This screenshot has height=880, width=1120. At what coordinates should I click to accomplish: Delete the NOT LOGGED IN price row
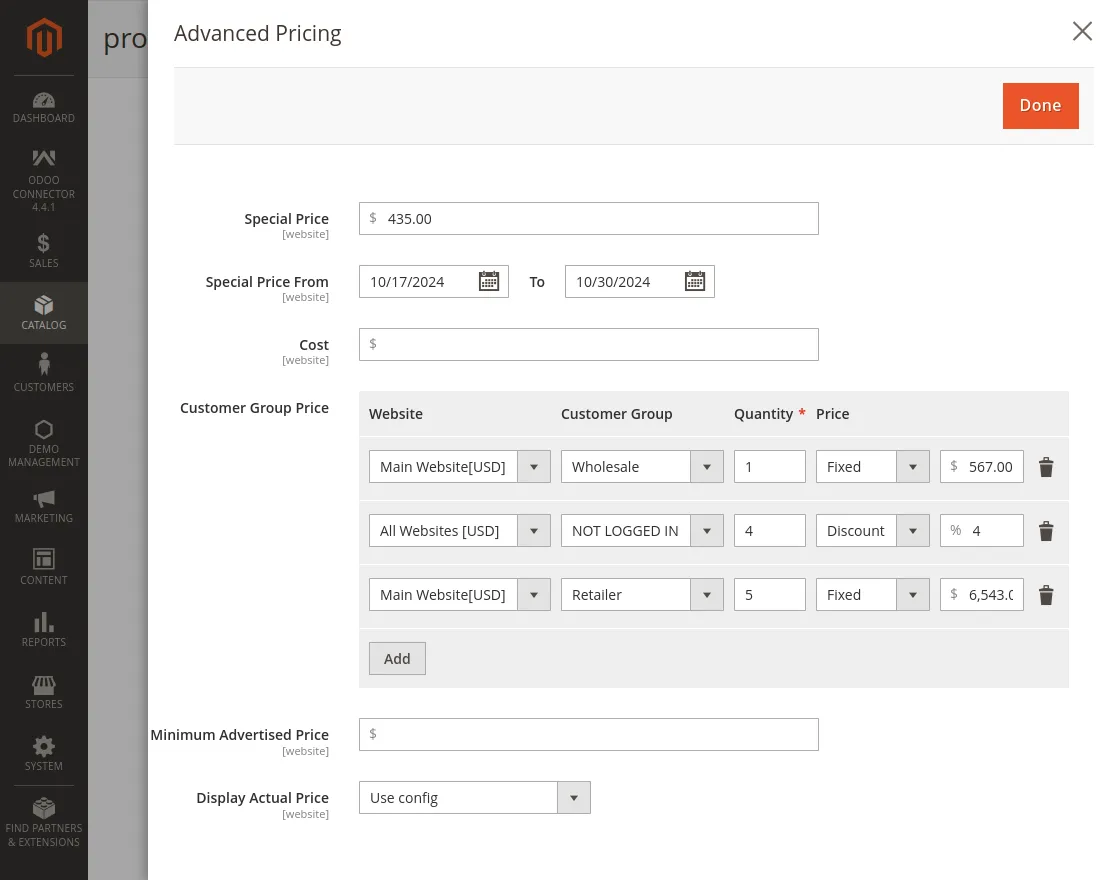pyautogui.click(x=1045, y=531)
